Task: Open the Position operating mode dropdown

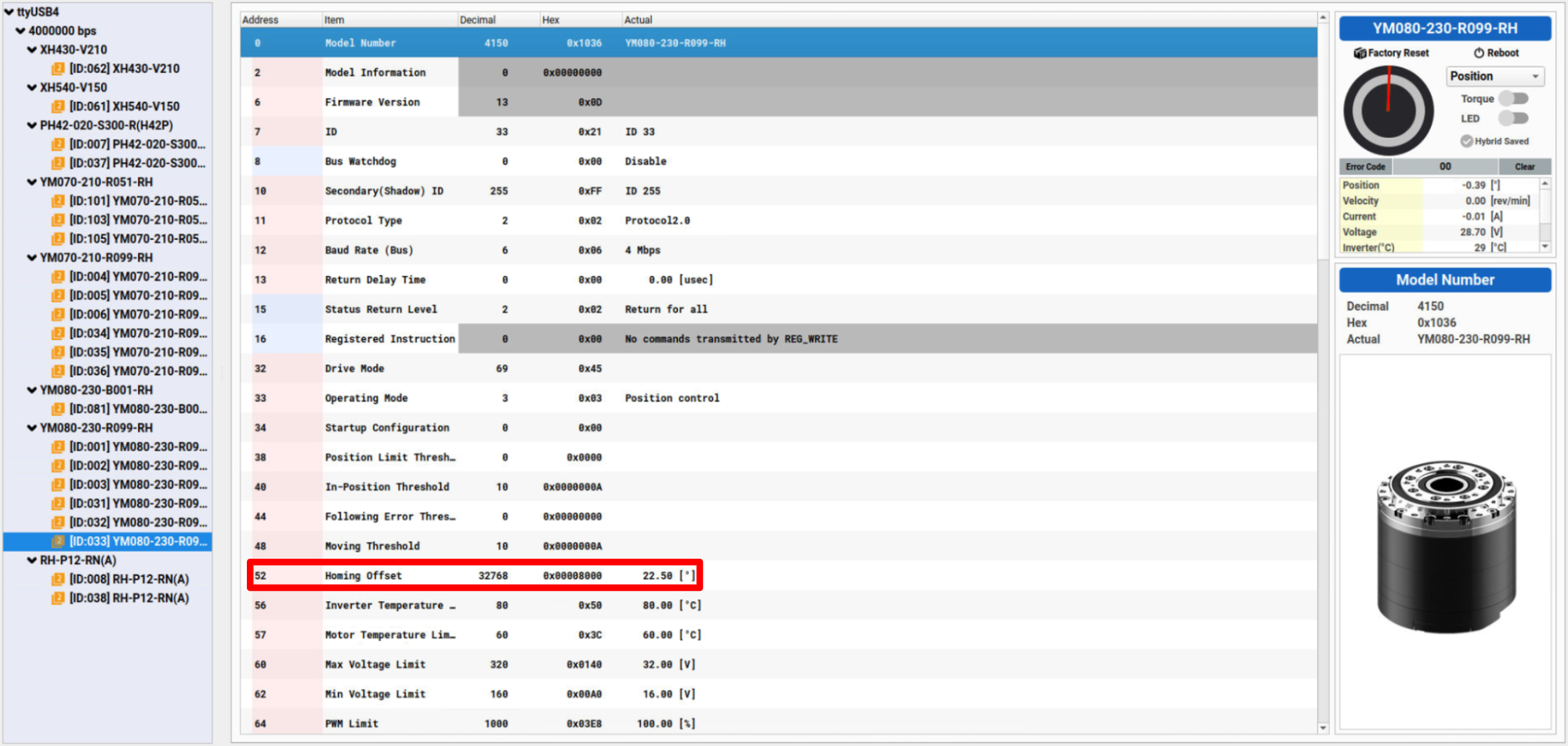Action: pos(1495,76)
